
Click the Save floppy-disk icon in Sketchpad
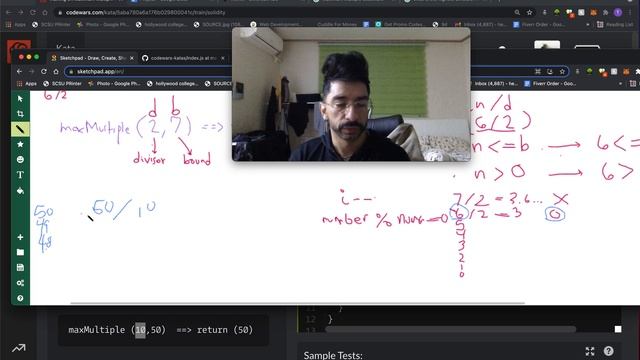[20, 267]
